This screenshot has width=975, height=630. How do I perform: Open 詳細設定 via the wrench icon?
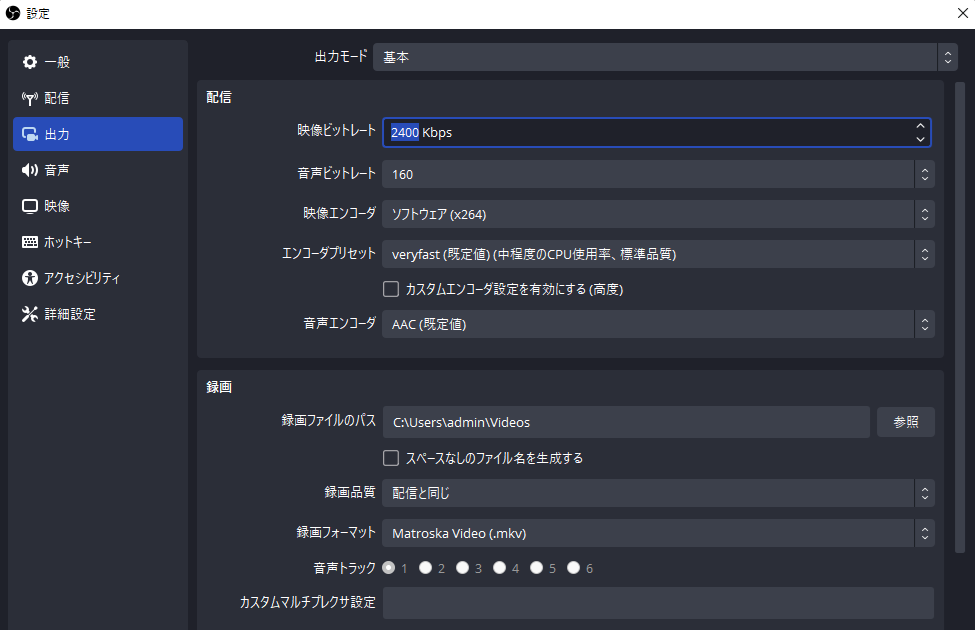pyautogui.click(x=30, y=313)
